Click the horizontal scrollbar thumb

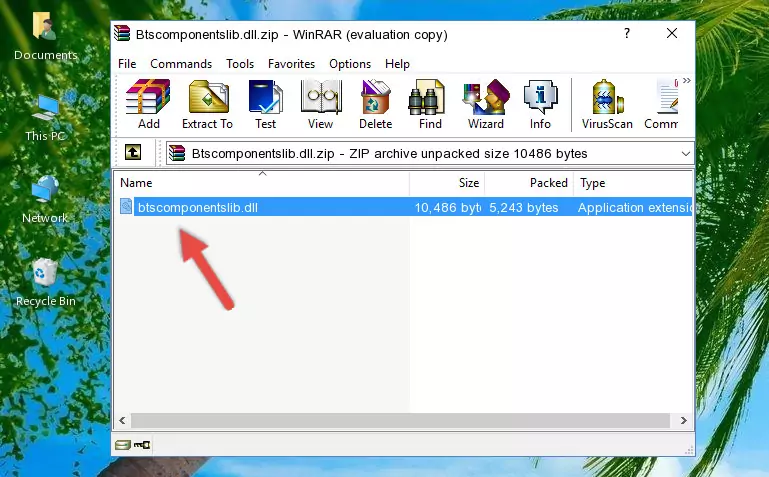coord(400,420)
